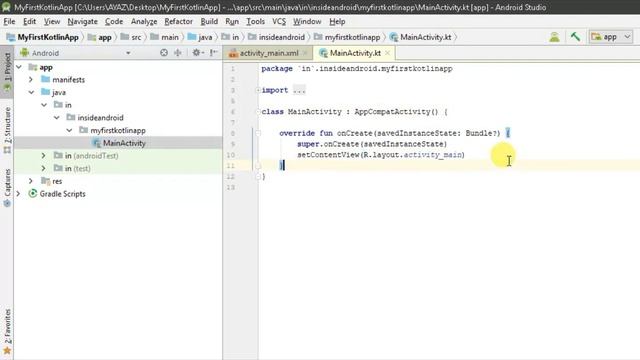
Task: Select the manifests folder icon
Action: (x=45, y=79)
